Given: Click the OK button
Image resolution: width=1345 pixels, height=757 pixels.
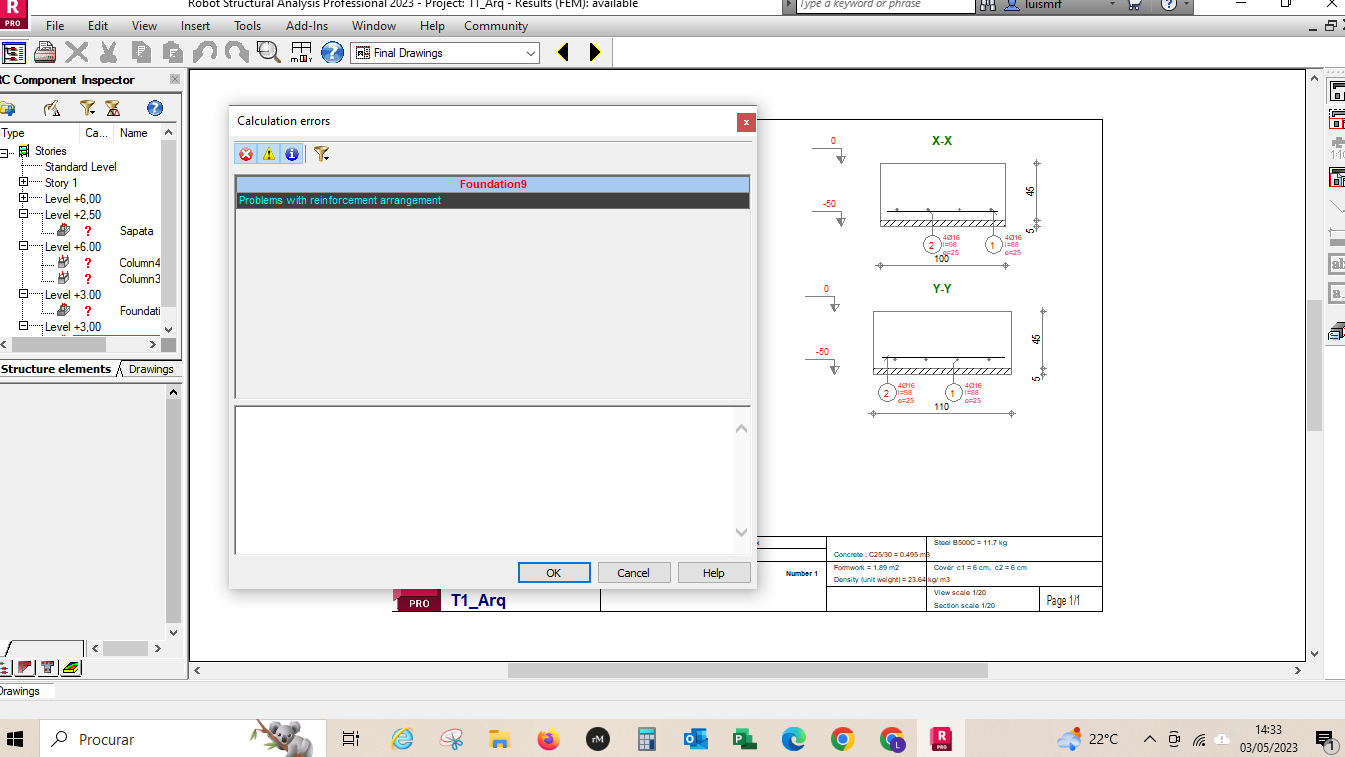Looking at the screenshot, I should 553,572.
